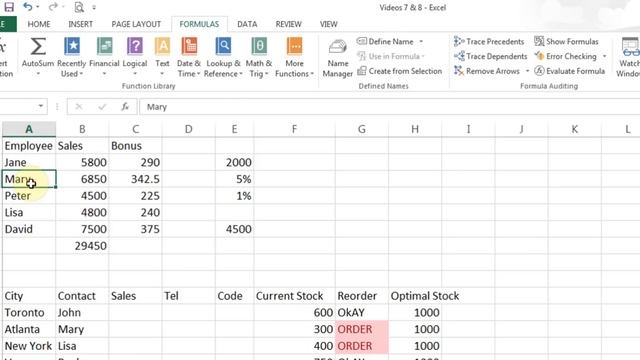Image resolution: width=640 pixels, height=360 pixels.
Task: Select the cell with value 7500
Action: 82,229
